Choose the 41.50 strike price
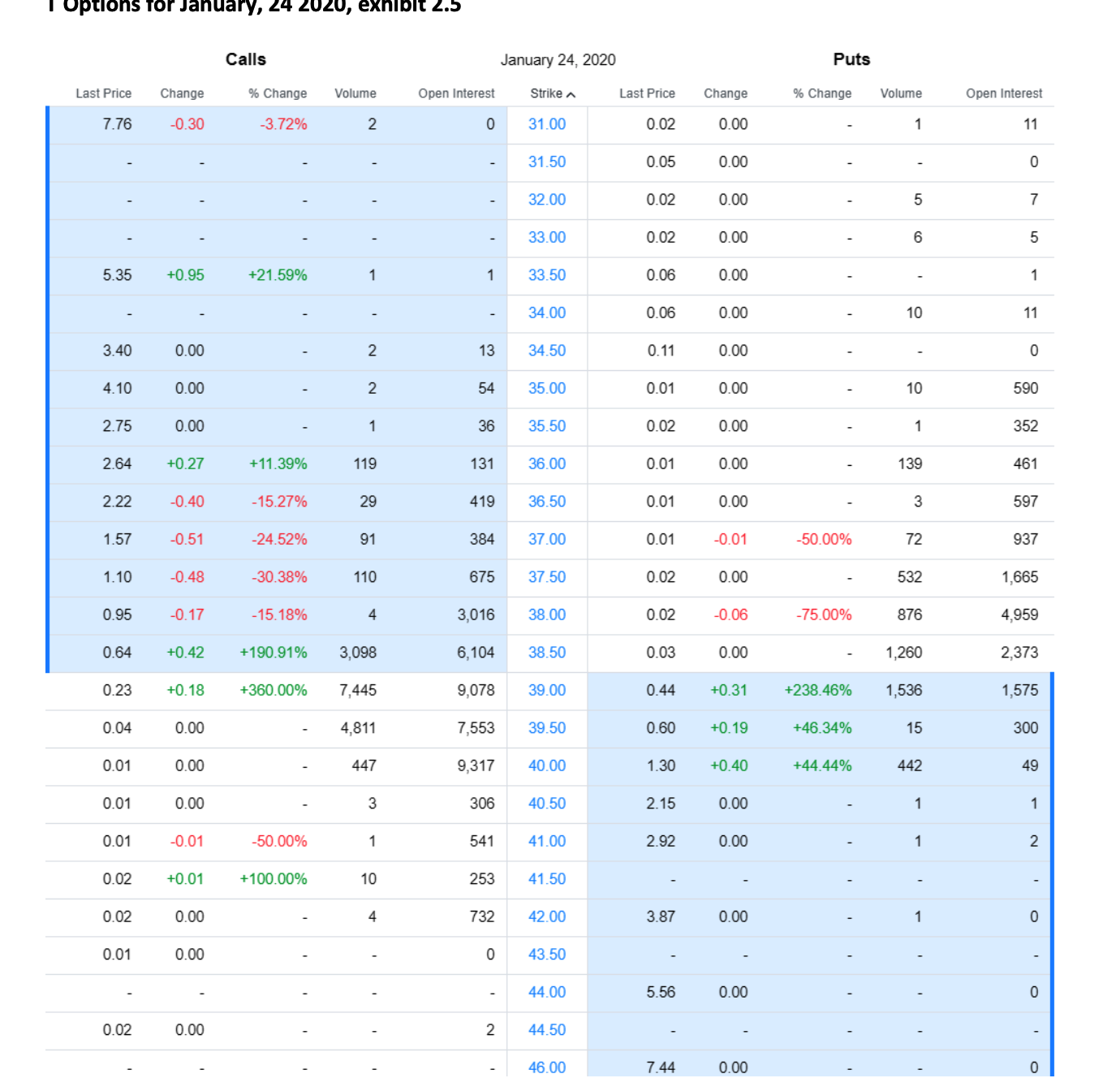This screenshot has height=1091, width=1120. tap(547, 879)
